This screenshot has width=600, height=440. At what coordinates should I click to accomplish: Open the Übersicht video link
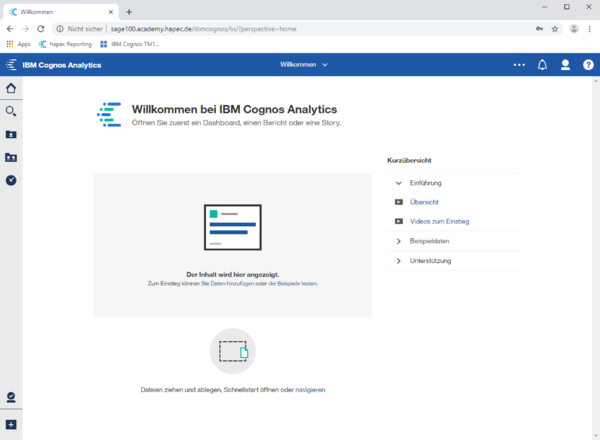tap(424, 202)
